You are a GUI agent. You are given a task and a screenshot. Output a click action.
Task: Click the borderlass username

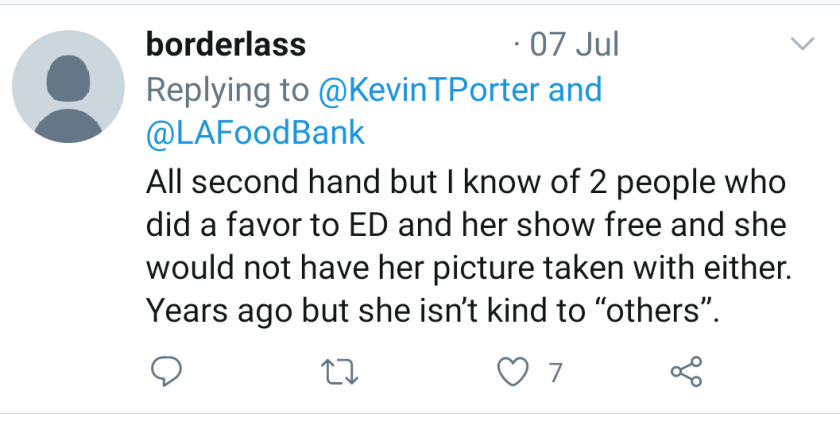[226, 45]
